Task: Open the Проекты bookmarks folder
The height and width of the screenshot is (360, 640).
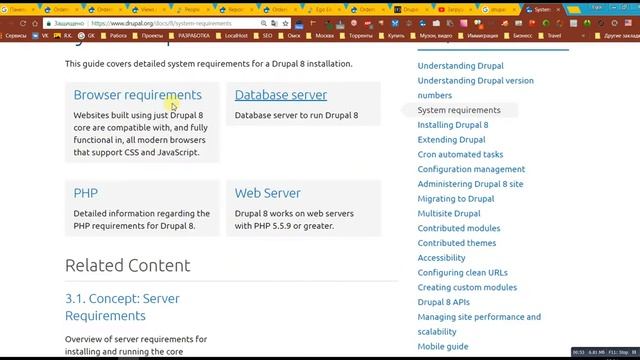Action: (x=148, y=36)
